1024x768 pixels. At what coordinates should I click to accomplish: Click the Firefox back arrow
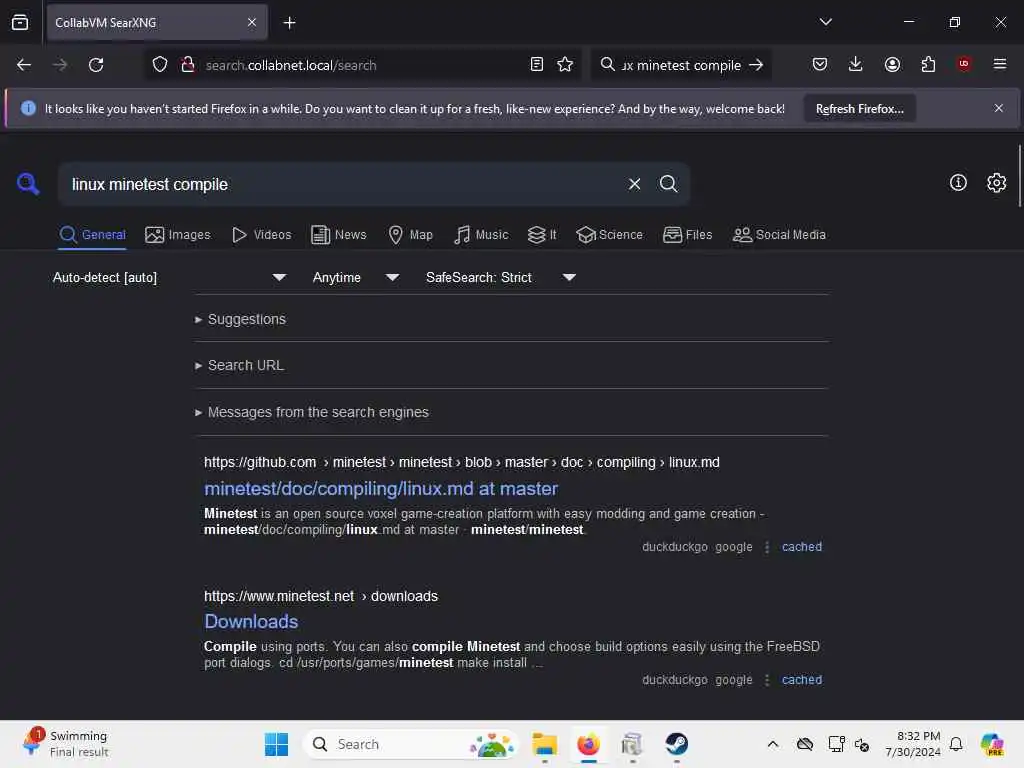pos(24,65)
